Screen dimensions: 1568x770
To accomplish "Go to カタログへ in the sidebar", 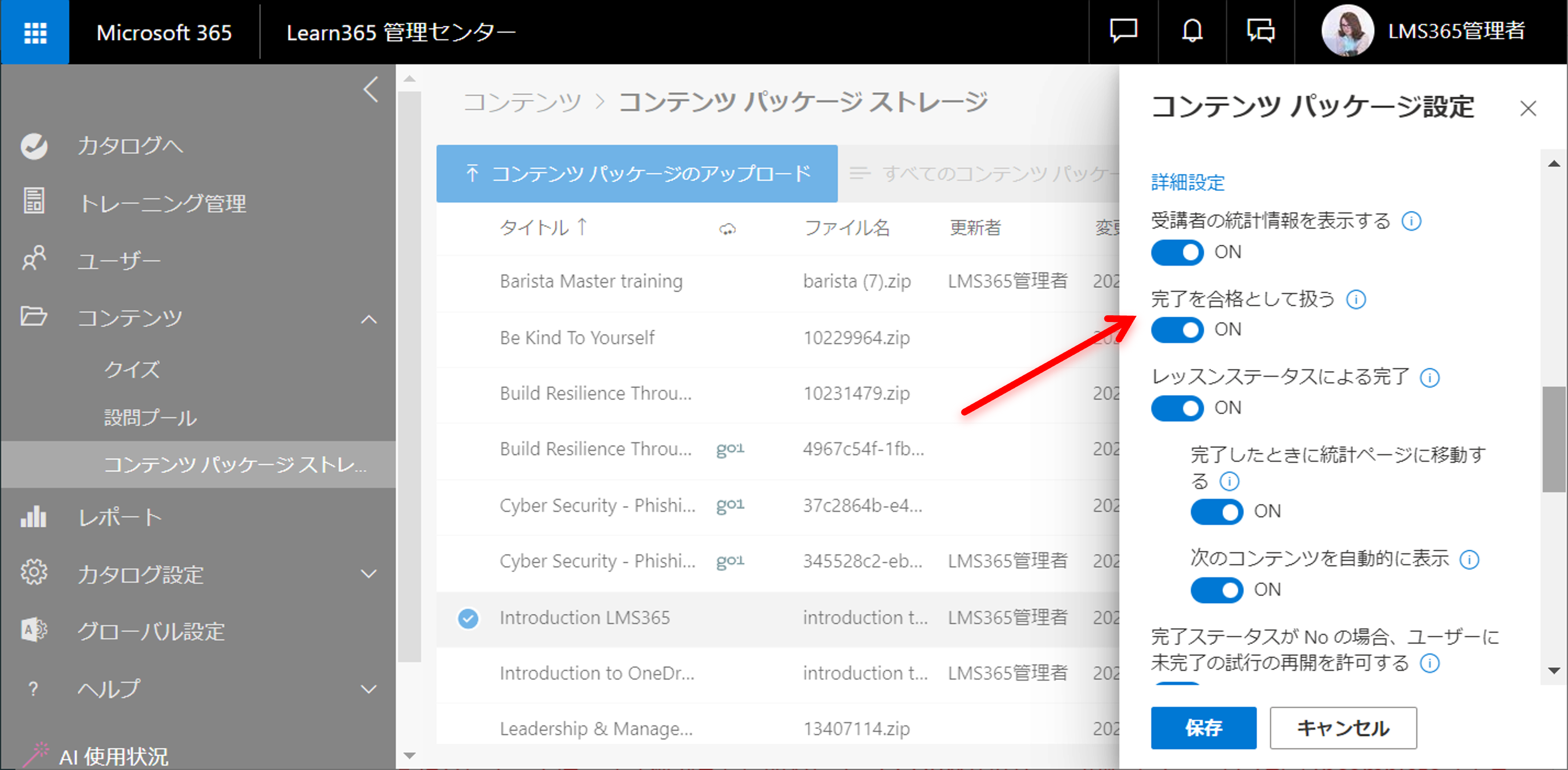I will (130, 146).
